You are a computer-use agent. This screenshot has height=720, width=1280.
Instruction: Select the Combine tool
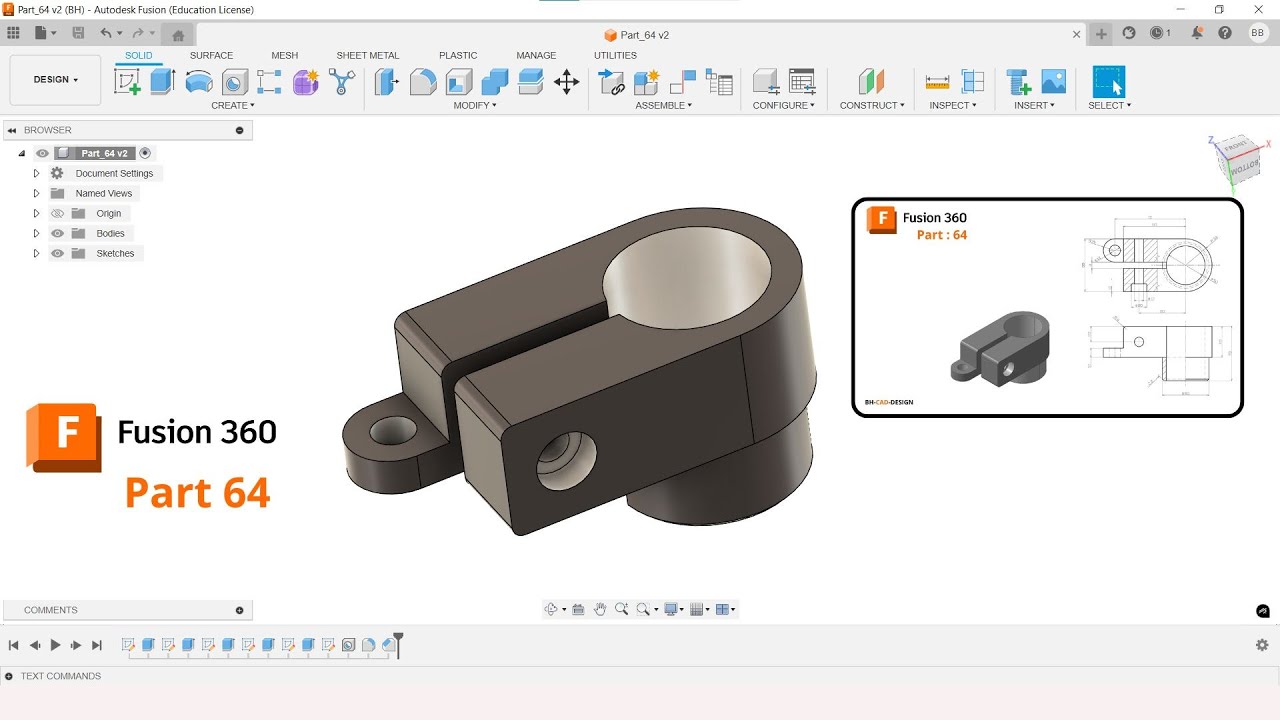[495, 81]
